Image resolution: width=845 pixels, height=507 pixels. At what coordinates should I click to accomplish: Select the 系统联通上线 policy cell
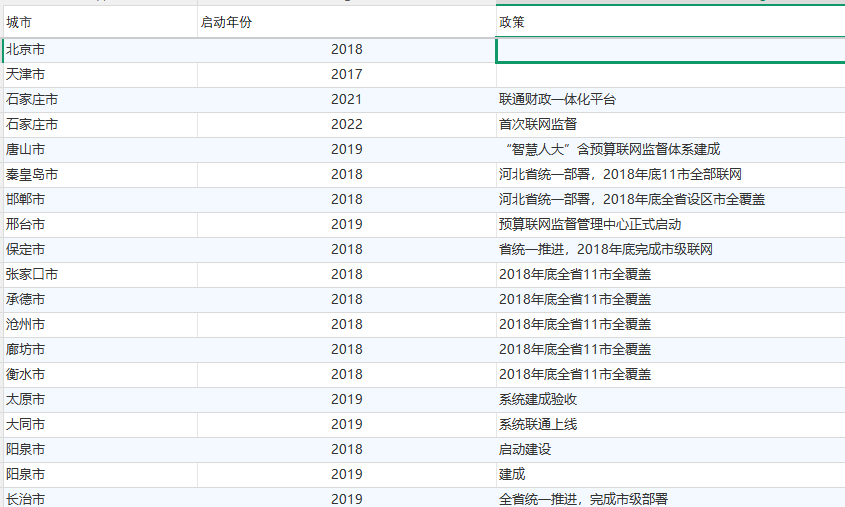tap(670, 425)
